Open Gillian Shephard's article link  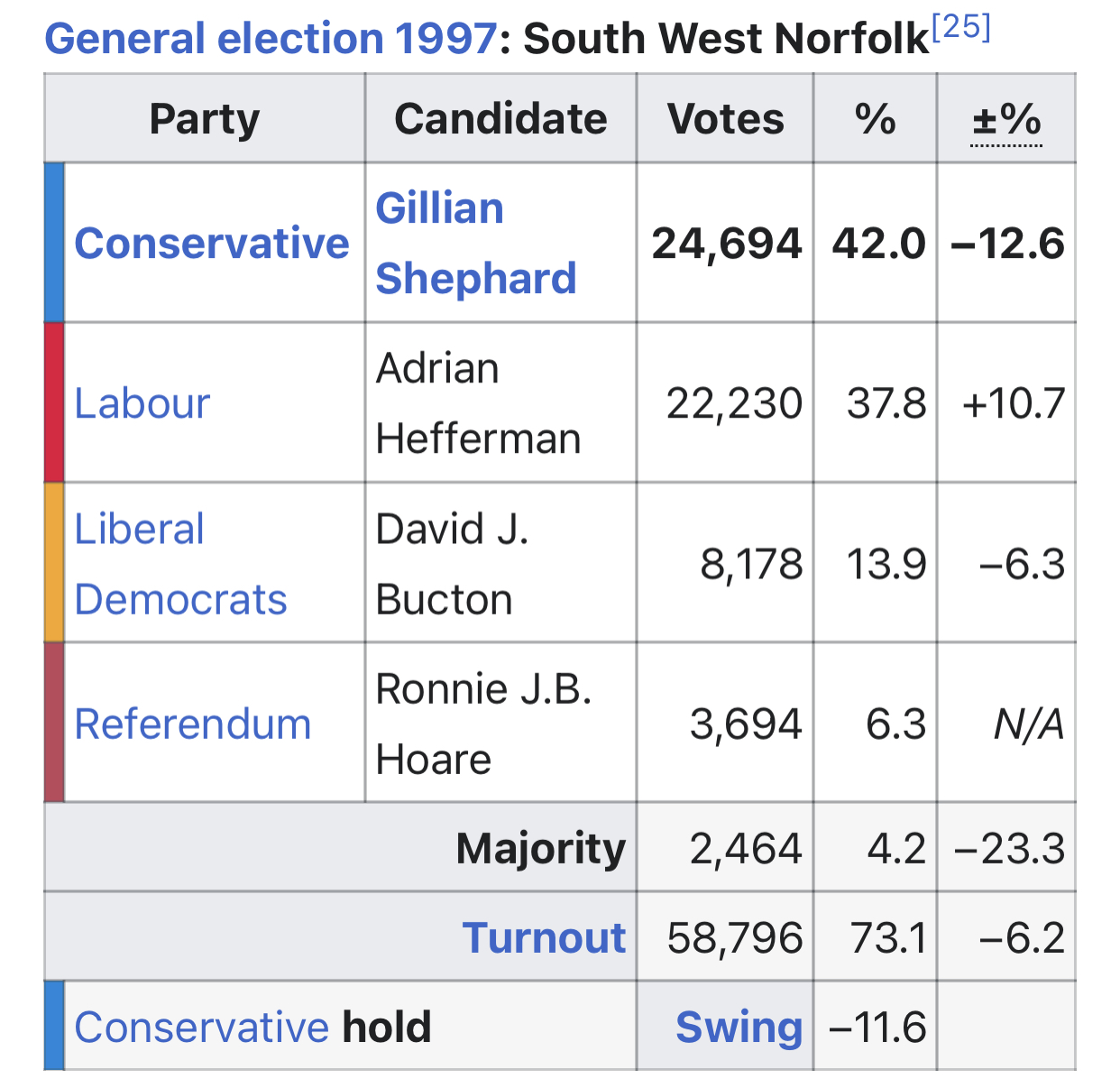click(475, 243)
